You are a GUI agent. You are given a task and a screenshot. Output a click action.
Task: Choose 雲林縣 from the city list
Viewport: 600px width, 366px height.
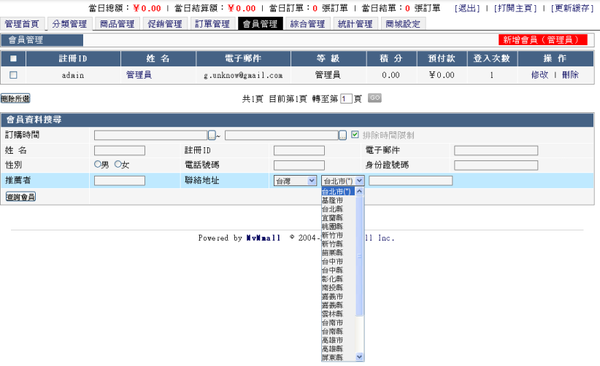tap(332, 314)
